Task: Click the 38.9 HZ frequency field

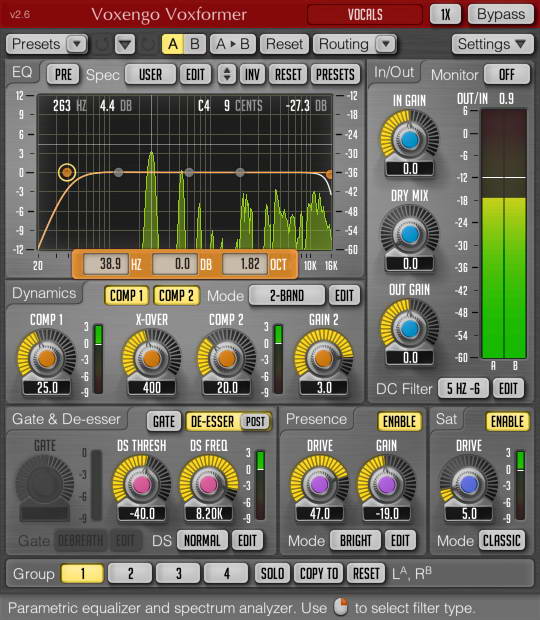Action: click(106, 264)
